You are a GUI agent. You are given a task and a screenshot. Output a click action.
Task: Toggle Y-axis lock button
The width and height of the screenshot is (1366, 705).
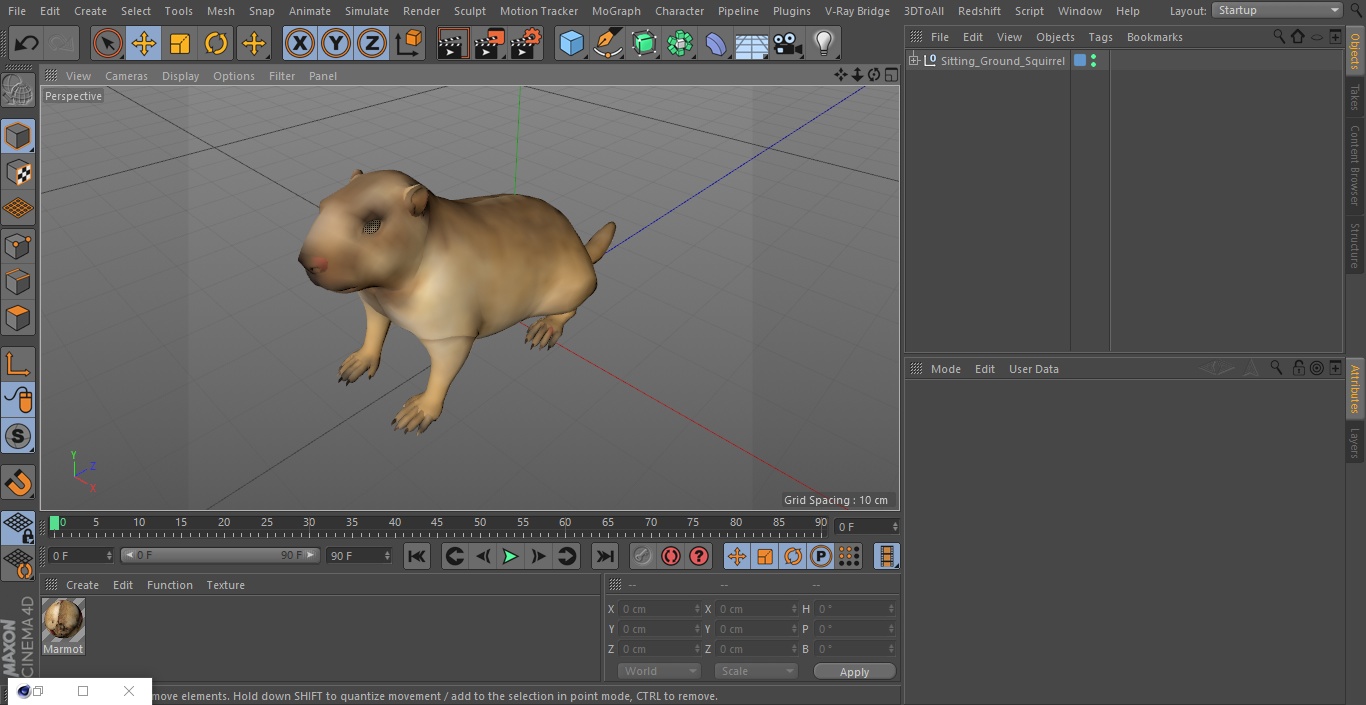(x=335, y=44)
